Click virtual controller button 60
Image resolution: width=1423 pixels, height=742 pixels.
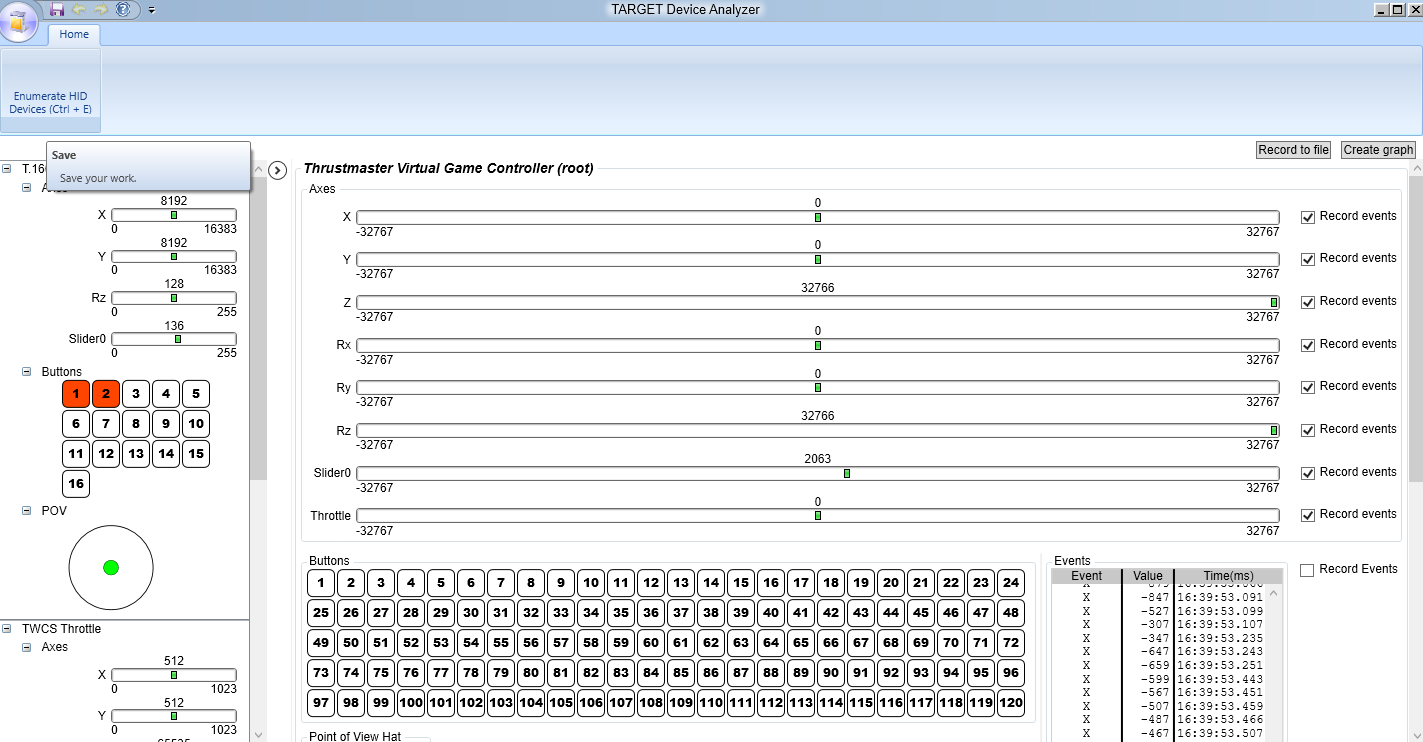[651, 643]
